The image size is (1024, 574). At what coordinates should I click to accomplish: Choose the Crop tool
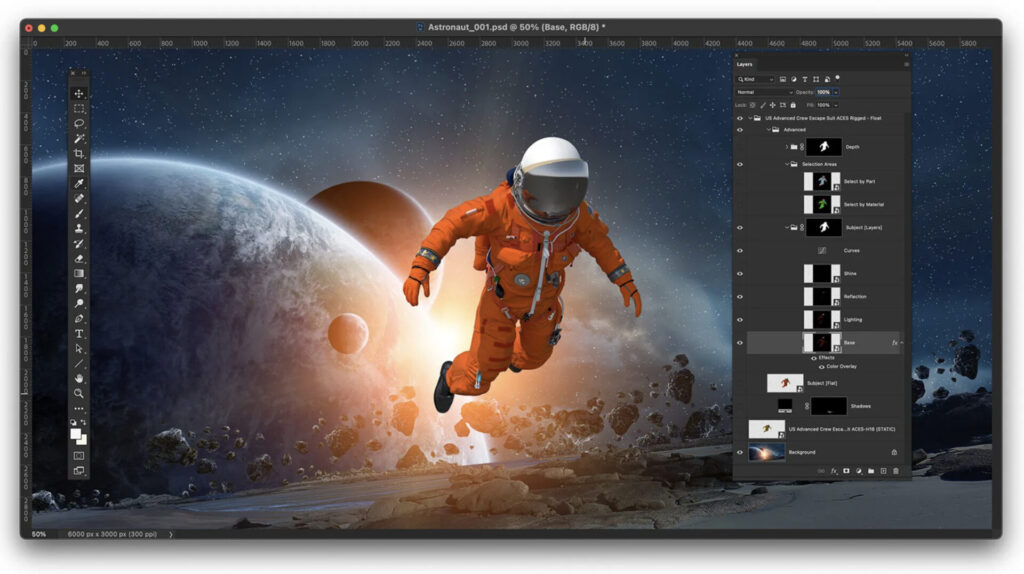(79, 153)
